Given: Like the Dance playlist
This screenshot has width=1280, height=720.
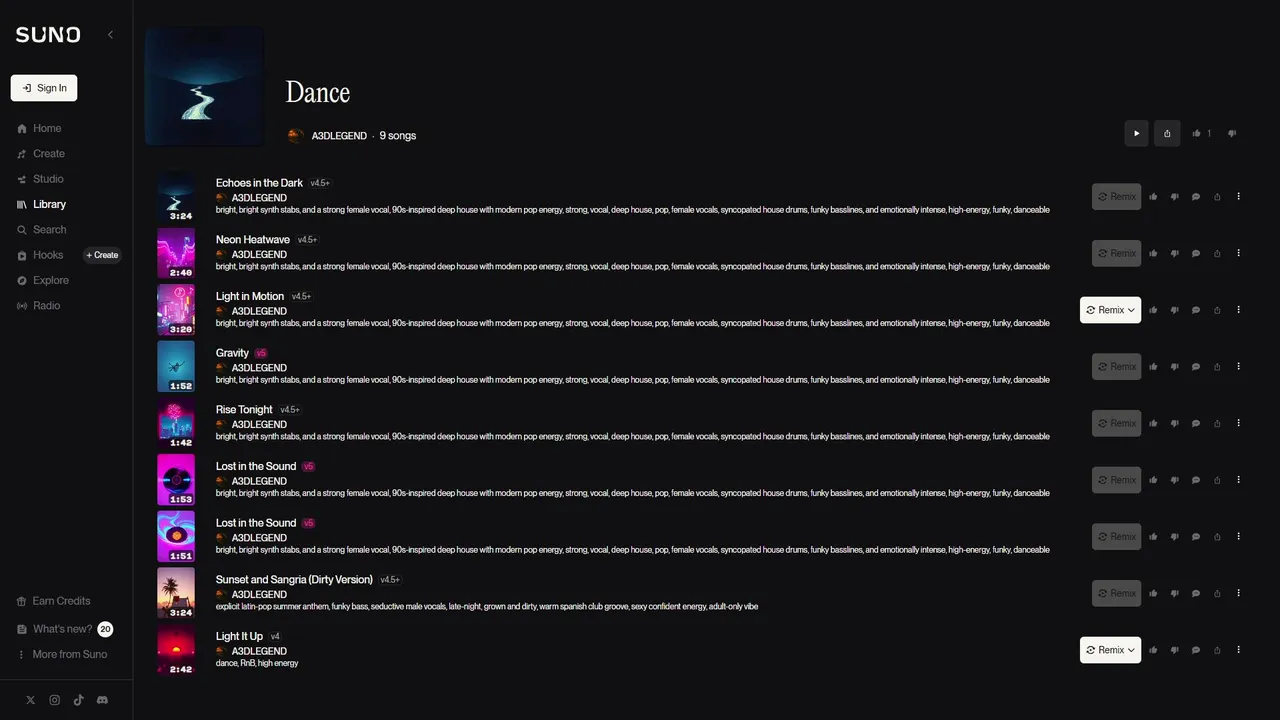Looking at the screenshot, I should click(x=1201, y=133).
